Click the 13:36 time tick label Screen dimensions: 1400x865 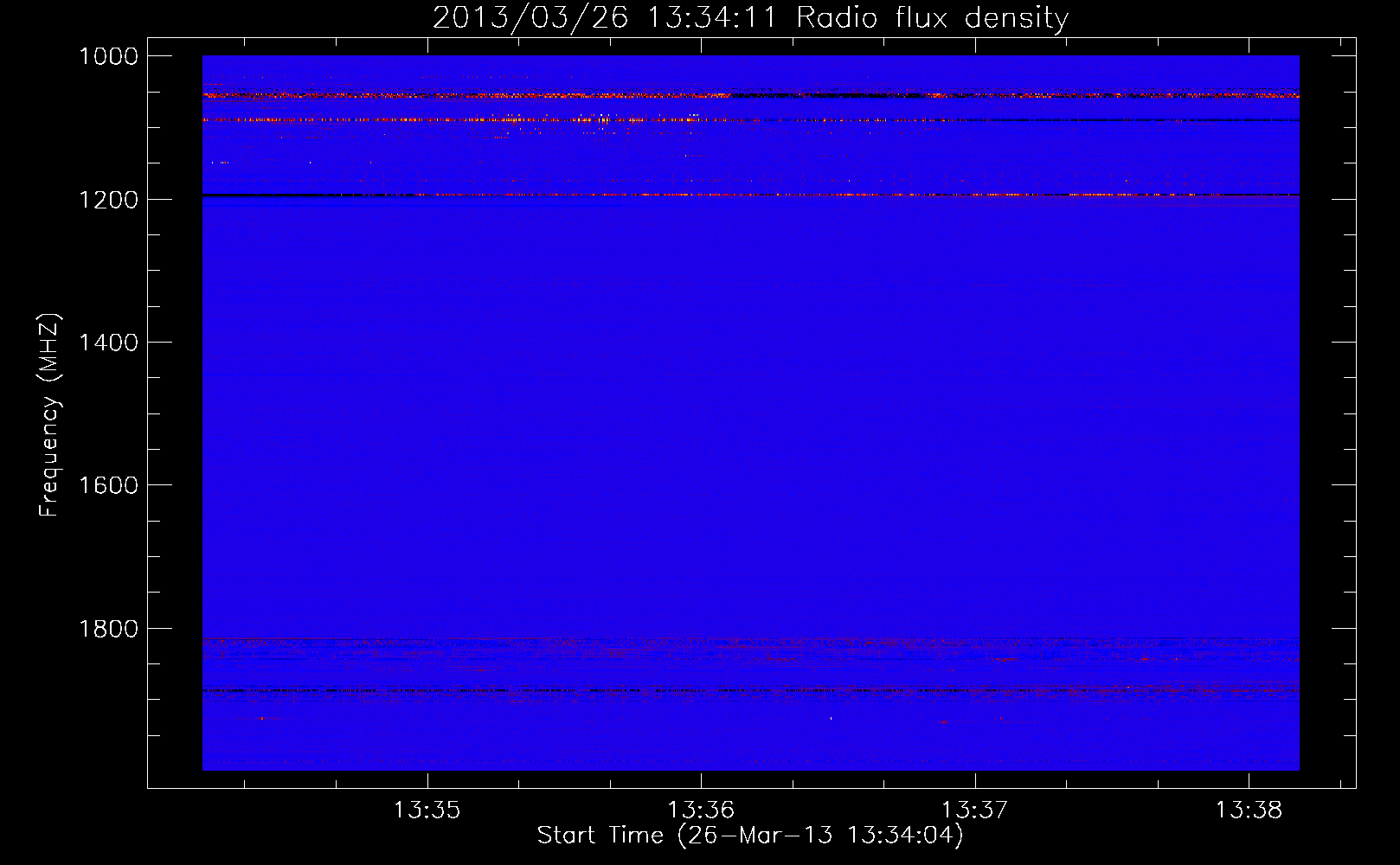pyautogui.click(x=701, y=811)
